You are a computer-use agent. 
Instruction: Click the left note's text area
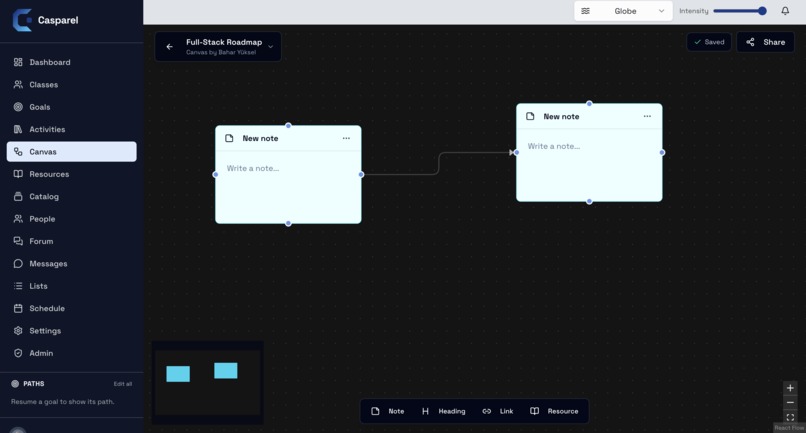coord(288,187)
